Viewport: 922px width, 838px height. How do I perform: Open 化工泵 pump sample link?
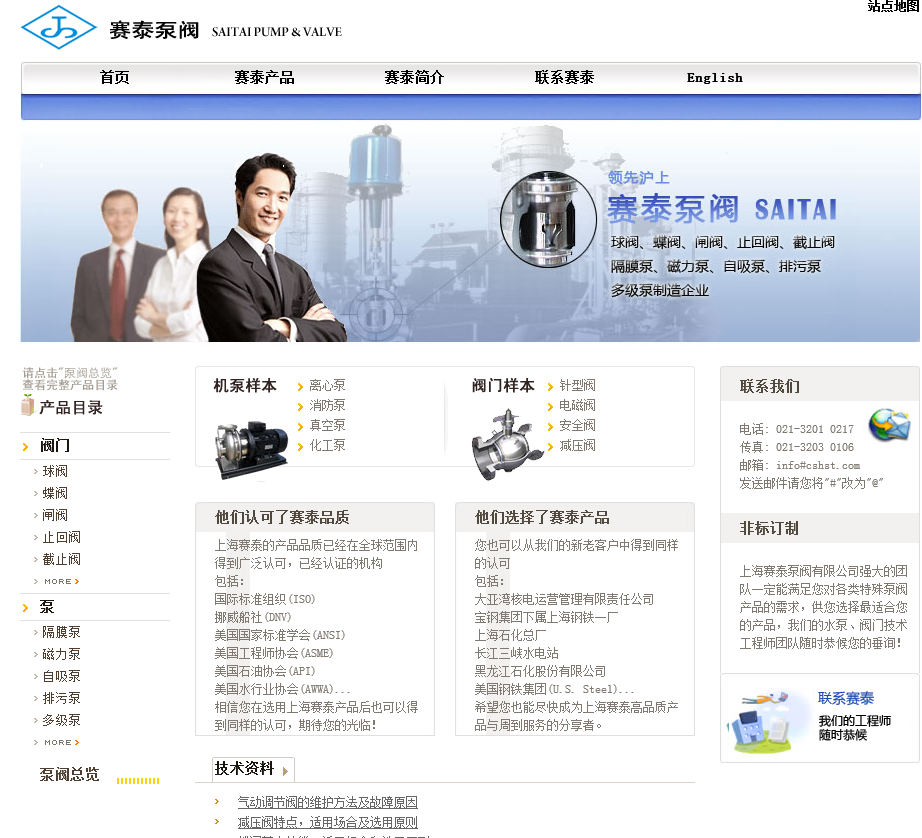pyautogui.click(x=328, y=445)
